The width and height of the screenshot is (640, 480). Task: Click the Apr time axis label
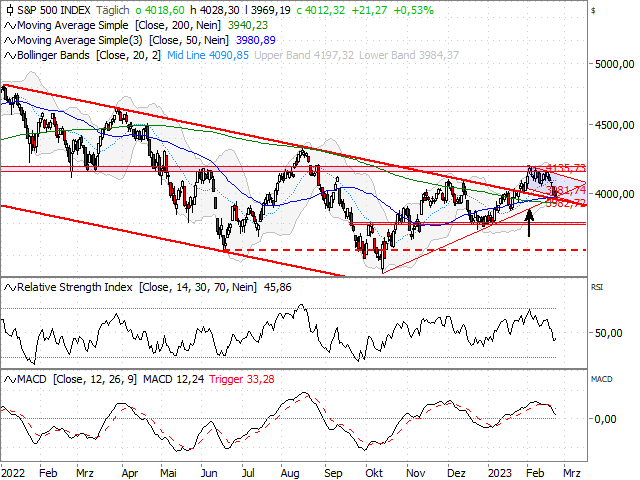click(130, 473)
